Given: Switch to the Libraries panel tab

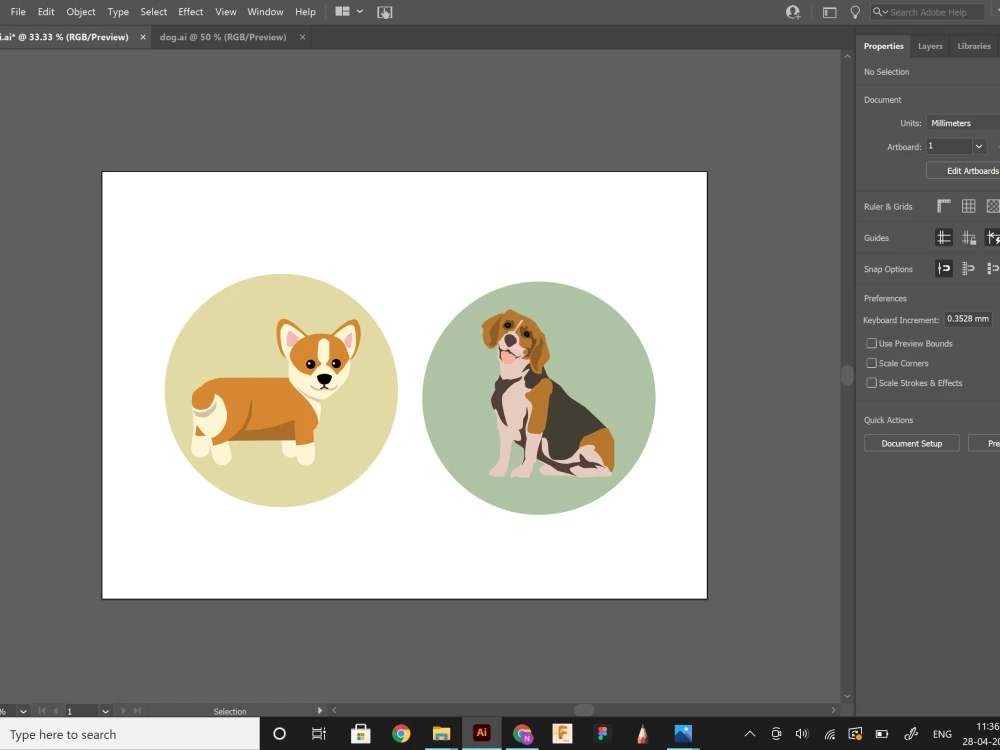Looking at the screenshot, I should [974, 46].
